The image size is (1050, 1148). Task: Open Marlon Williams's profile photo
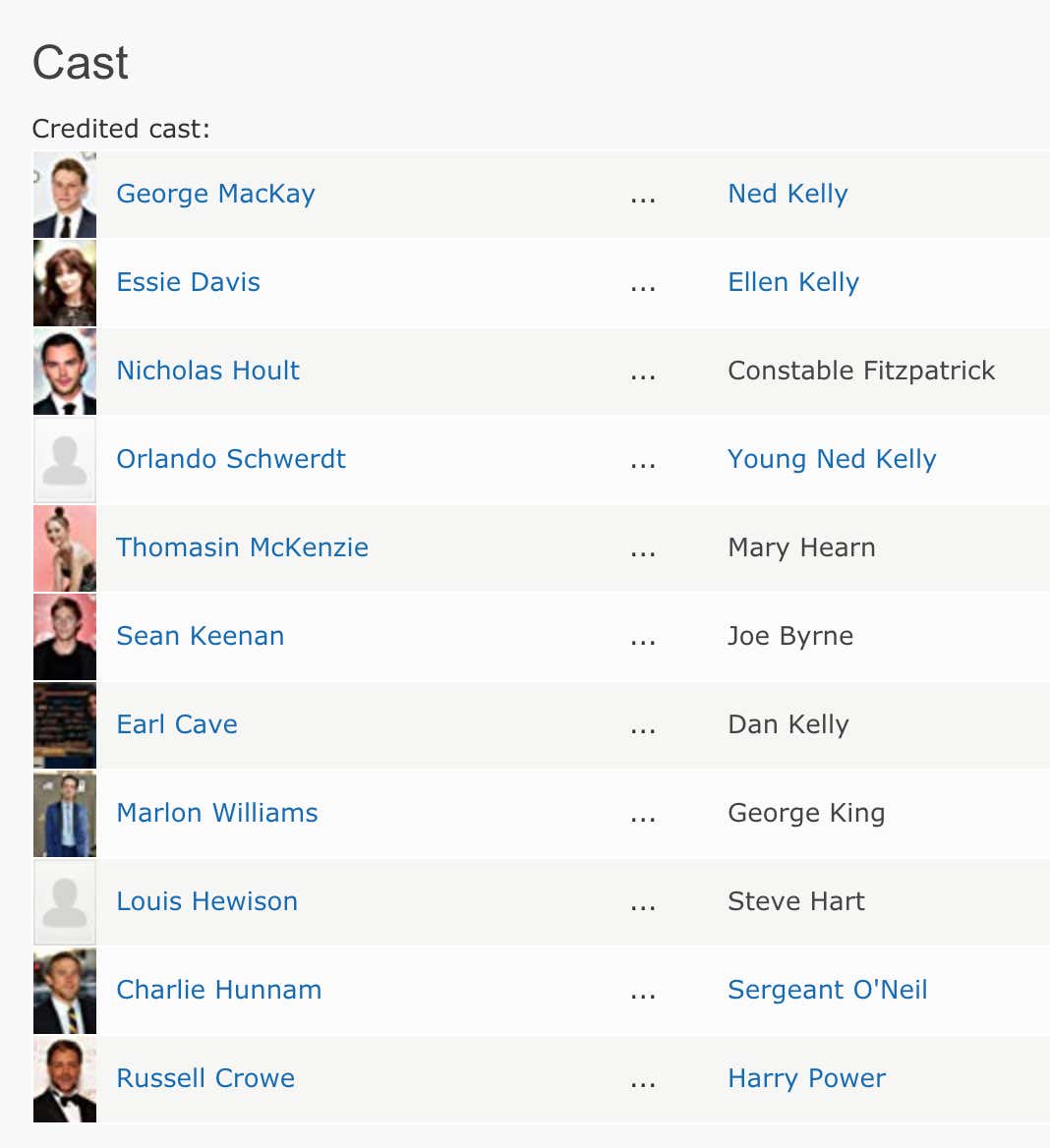(x=64, y=813)
